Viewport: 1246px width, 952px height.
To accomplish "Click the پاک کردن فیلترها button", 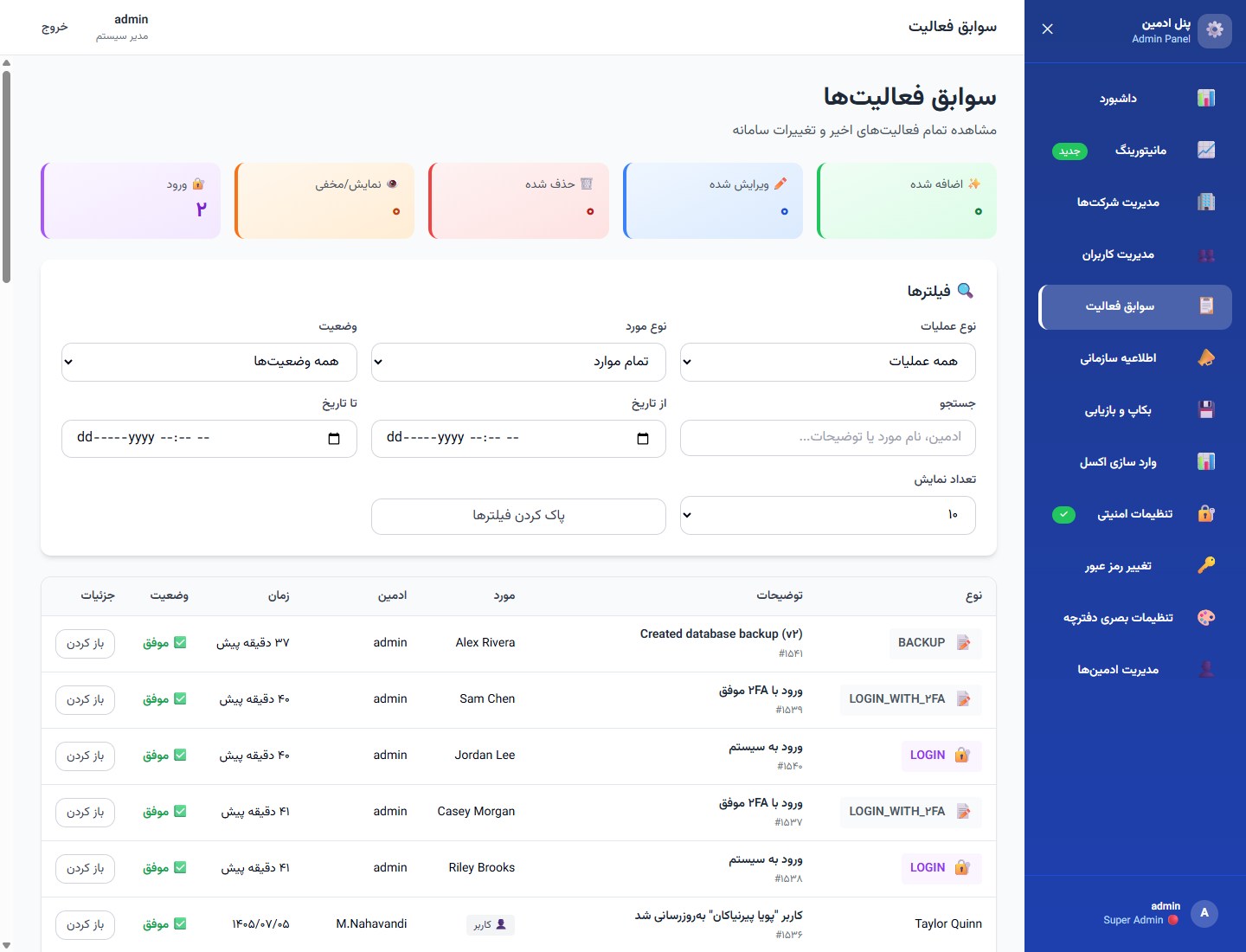I will tap(518, 516).
